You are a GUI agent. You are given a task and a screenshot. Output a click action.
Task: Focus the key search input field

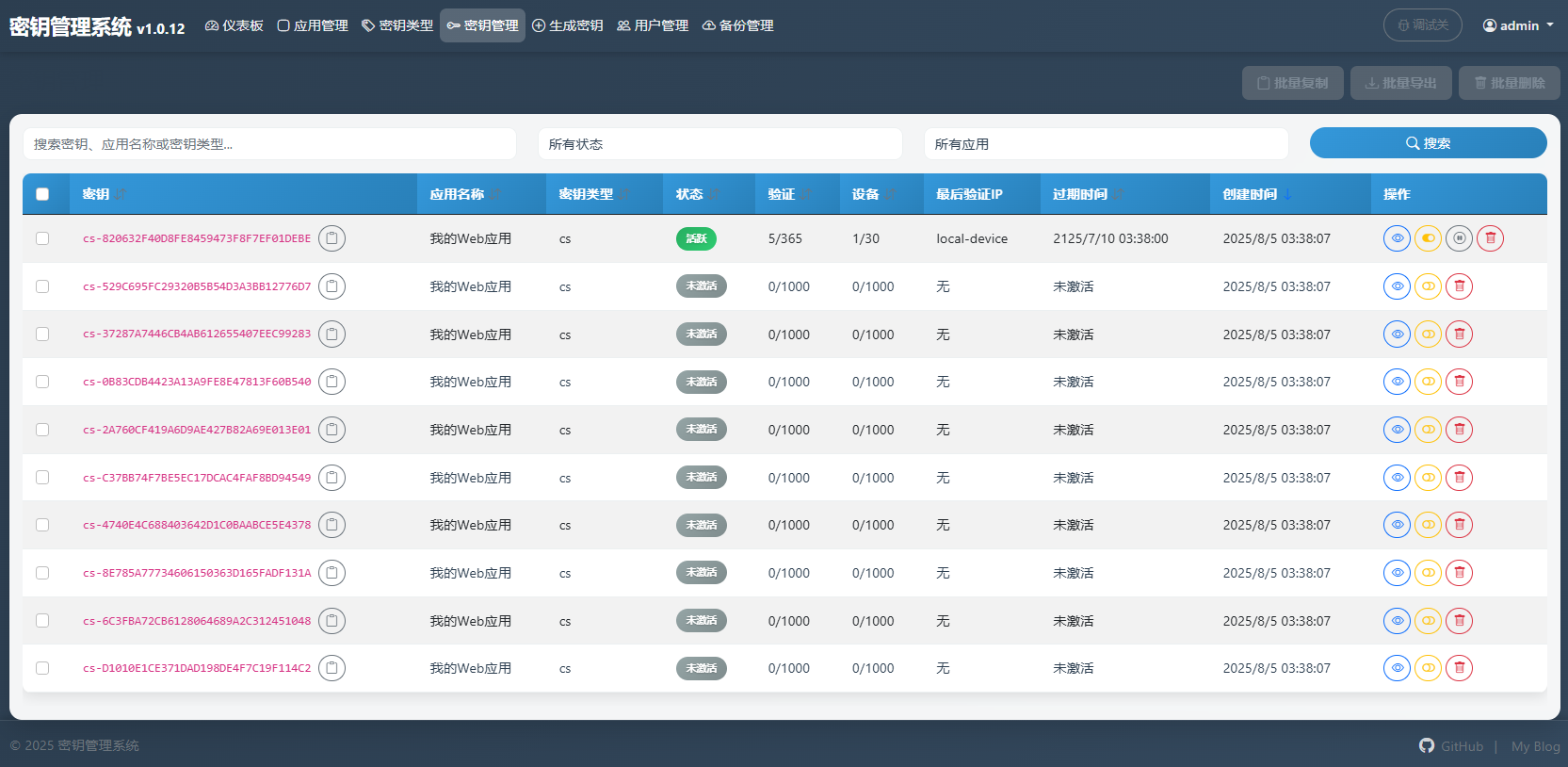[269, 144]
